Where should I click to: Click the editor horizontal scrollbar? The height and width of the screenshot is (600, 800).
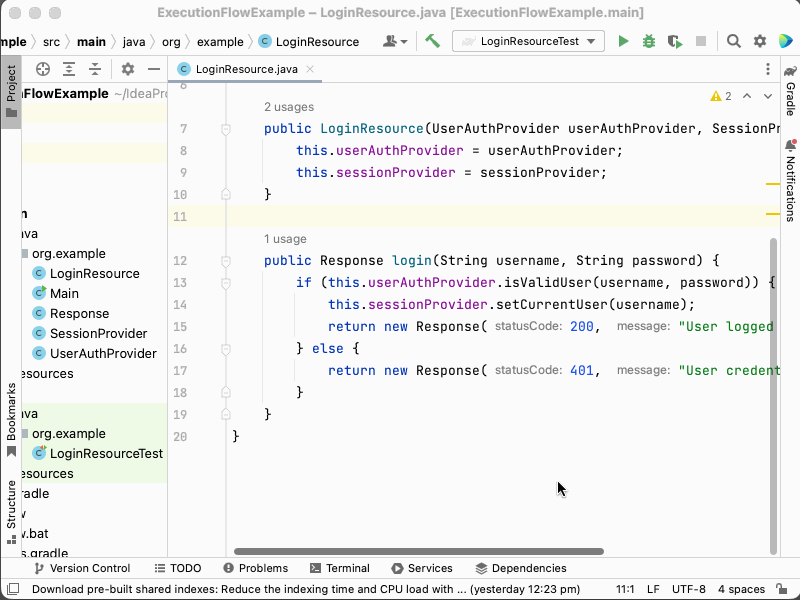[419, 551]
